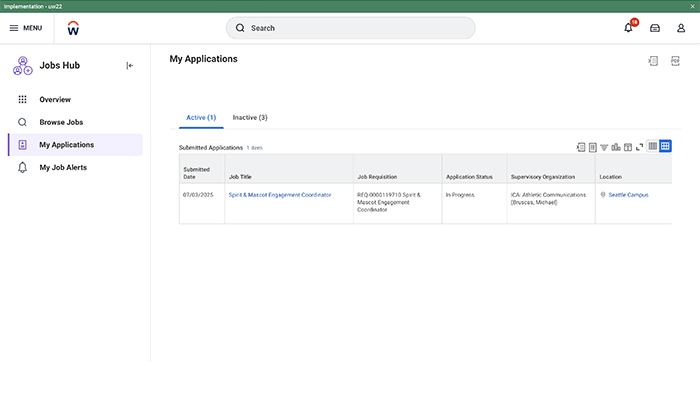
Task: Open the Spirit & Mascot Engagement Coordinator link
Action: (280, 195)
